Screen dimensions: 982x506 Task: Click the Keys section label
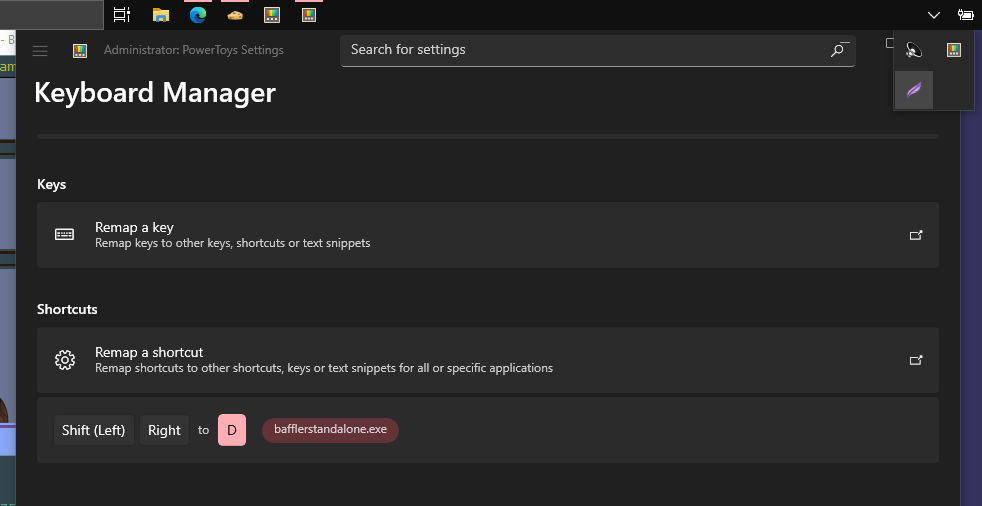click(x=51, y=185)
